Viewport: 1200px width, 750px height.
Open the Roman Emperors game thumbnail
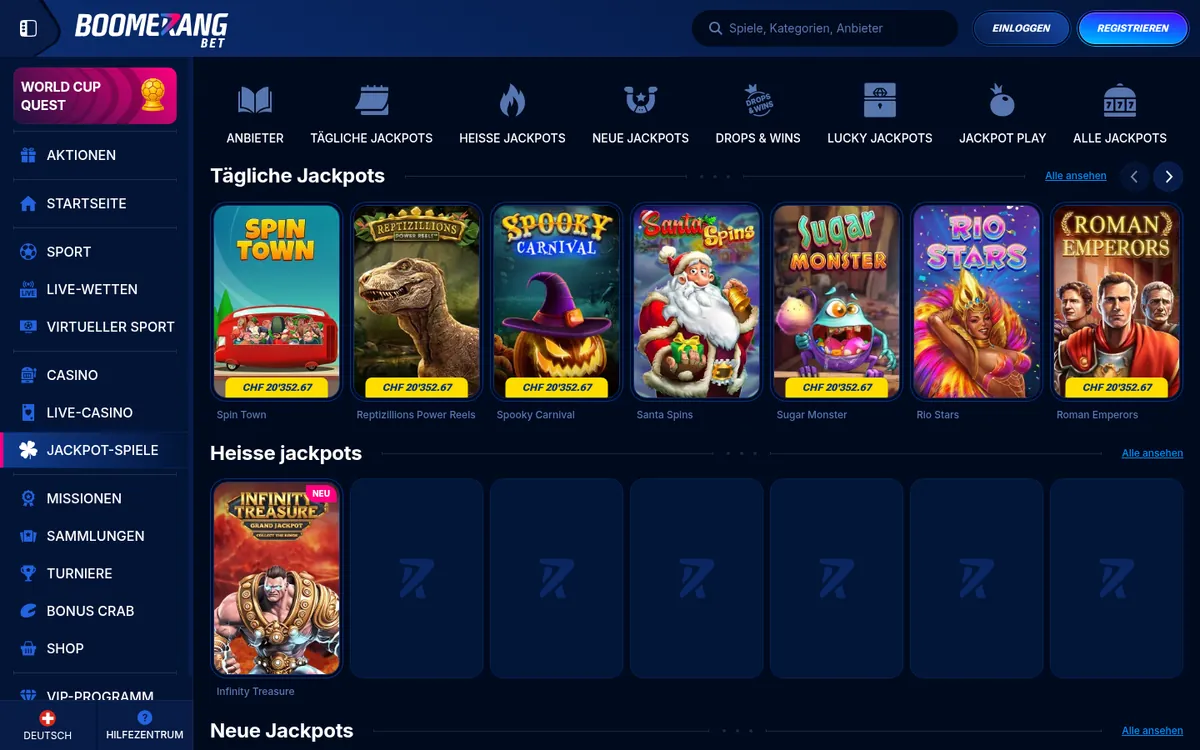coord(1116,302)
